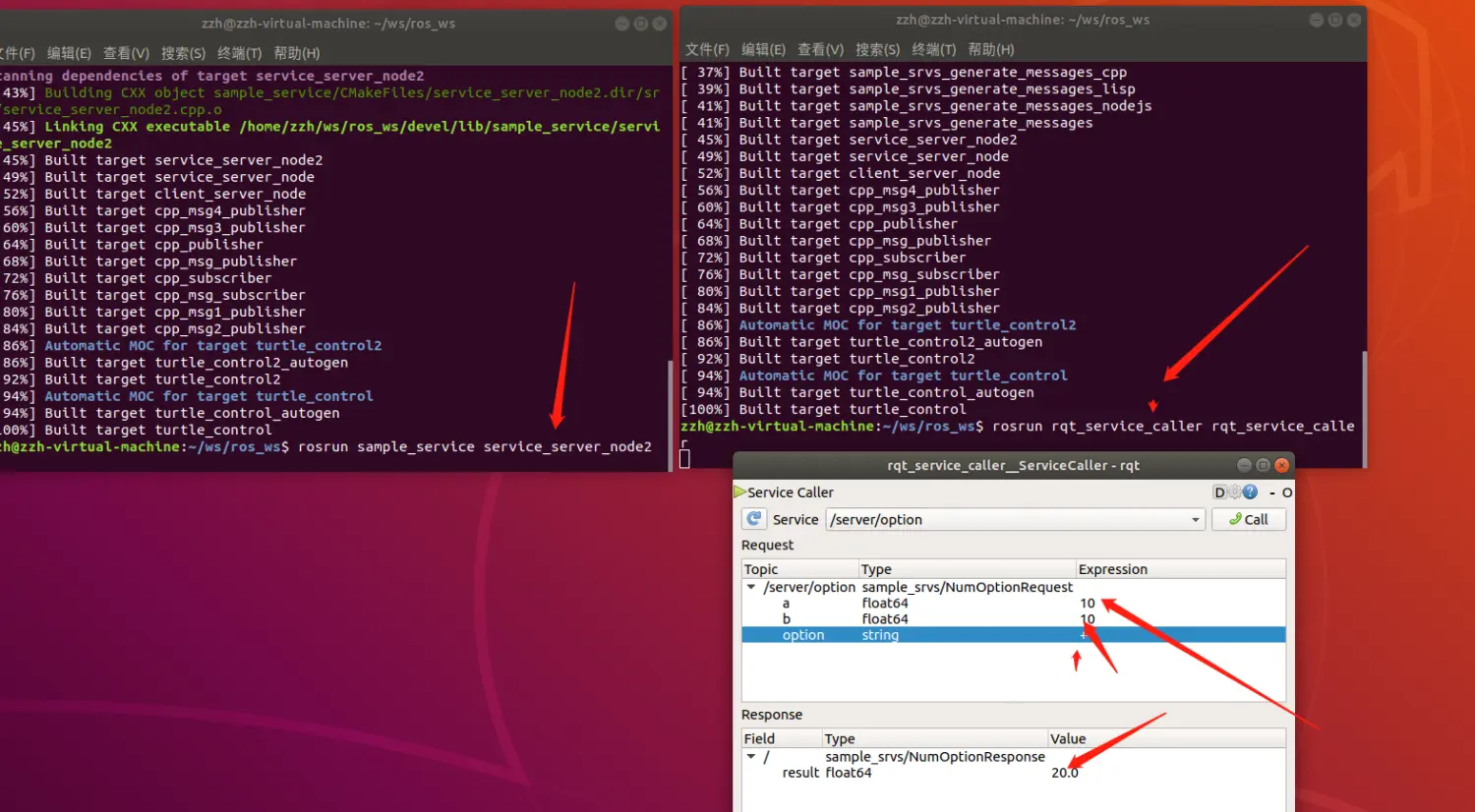1475x812 pixels.
Task: Click the cursor block in right terminal
Action: (x=685, y=458)
